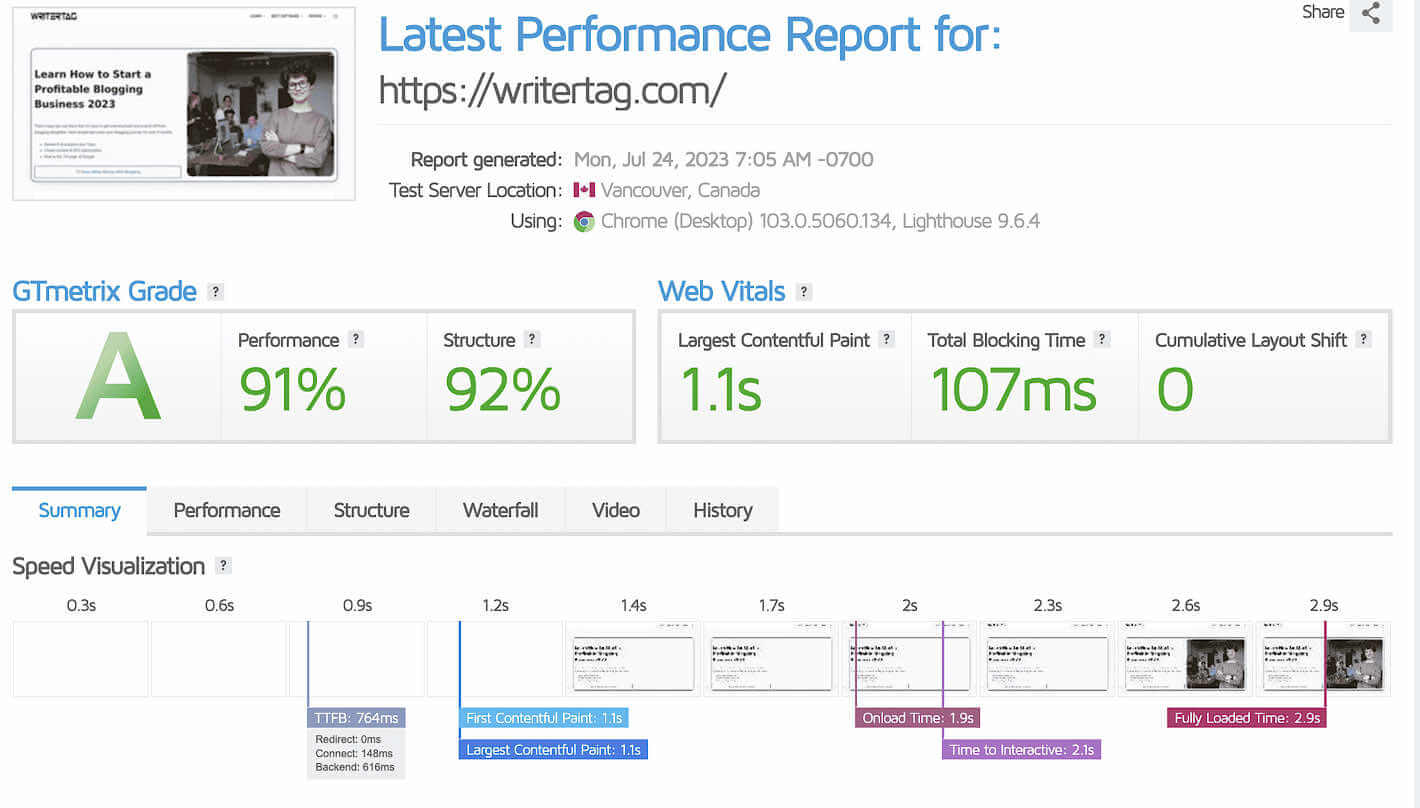Open help icon next to Web Vitals

pyautogui.click(x=804, y=292)
